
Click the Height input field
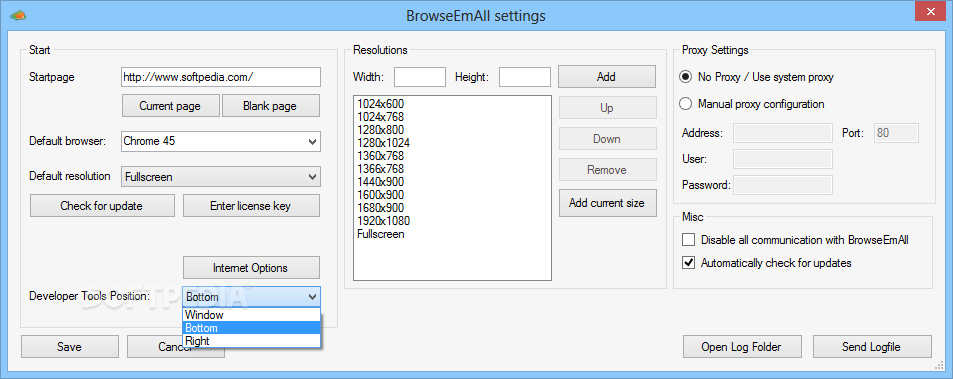click(x=525, y=77)
